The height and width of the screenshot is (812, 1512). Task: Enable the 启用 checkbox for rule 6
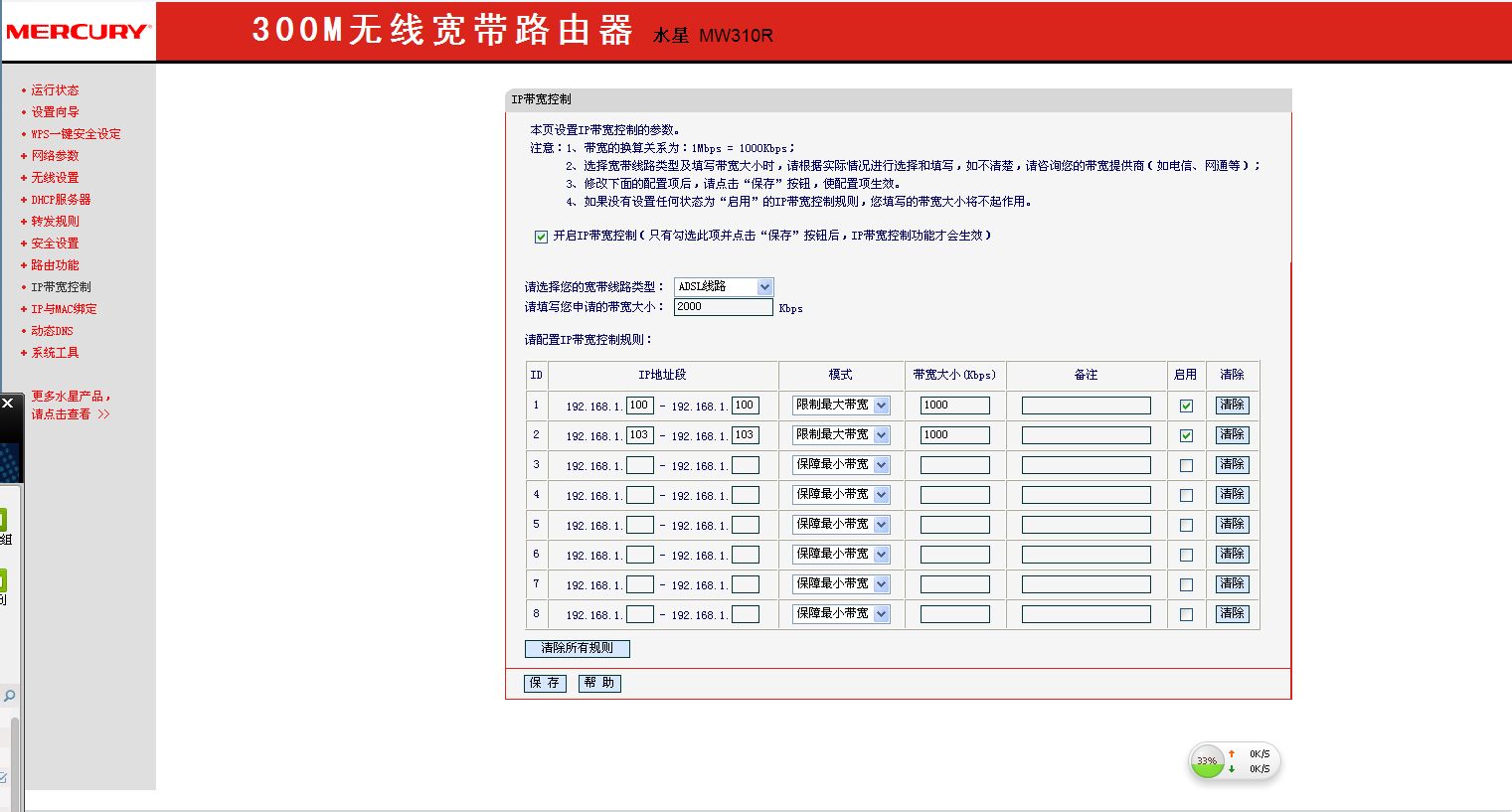point(1186,555)
